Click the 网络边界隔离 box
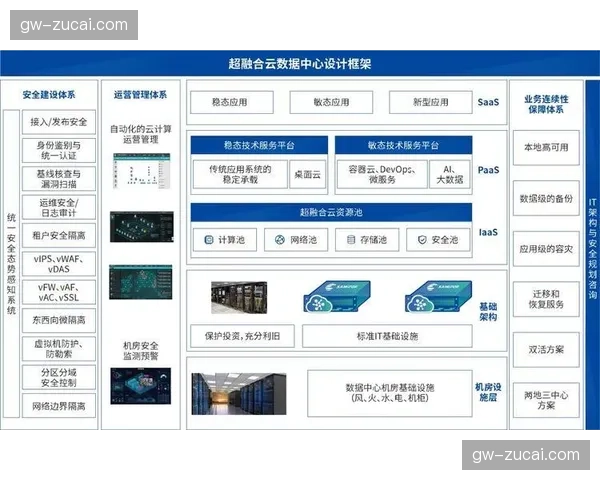The width and height of the screenshot is (600, 480). click(x=59, y=406)
